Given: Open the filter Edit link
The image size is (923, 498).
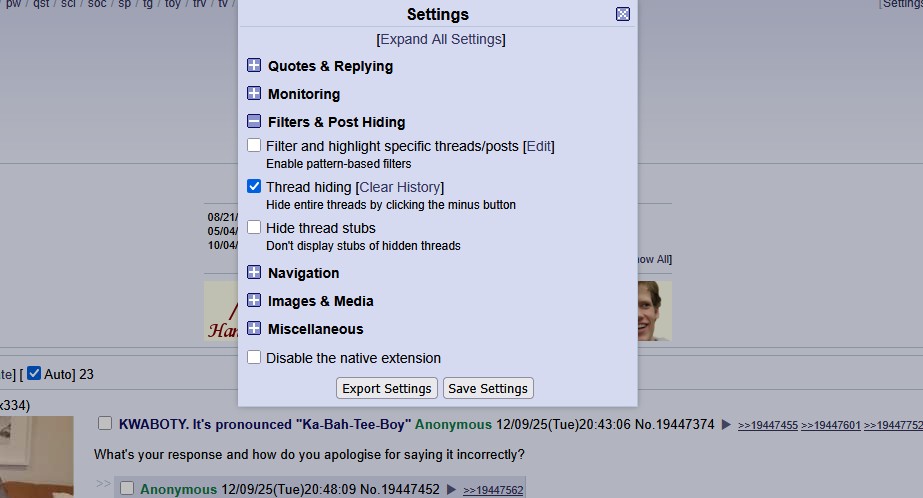Looking at the screenshot, I should tap(539, 146).
